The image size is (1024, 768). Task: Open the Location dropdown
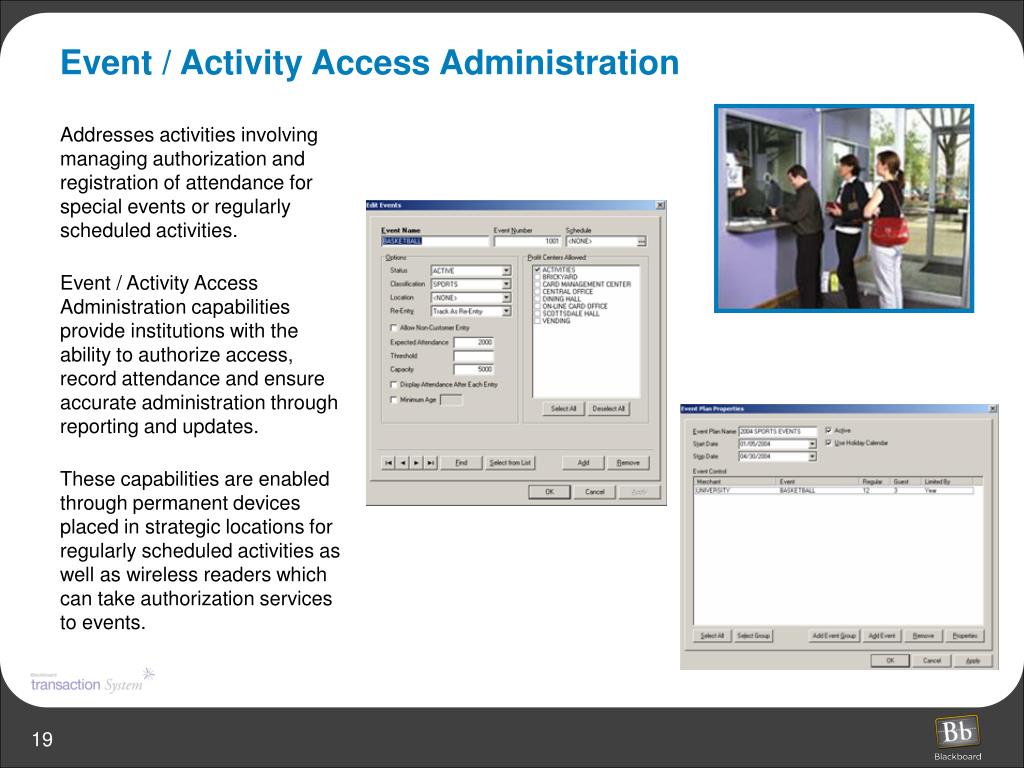pos(506,298)
